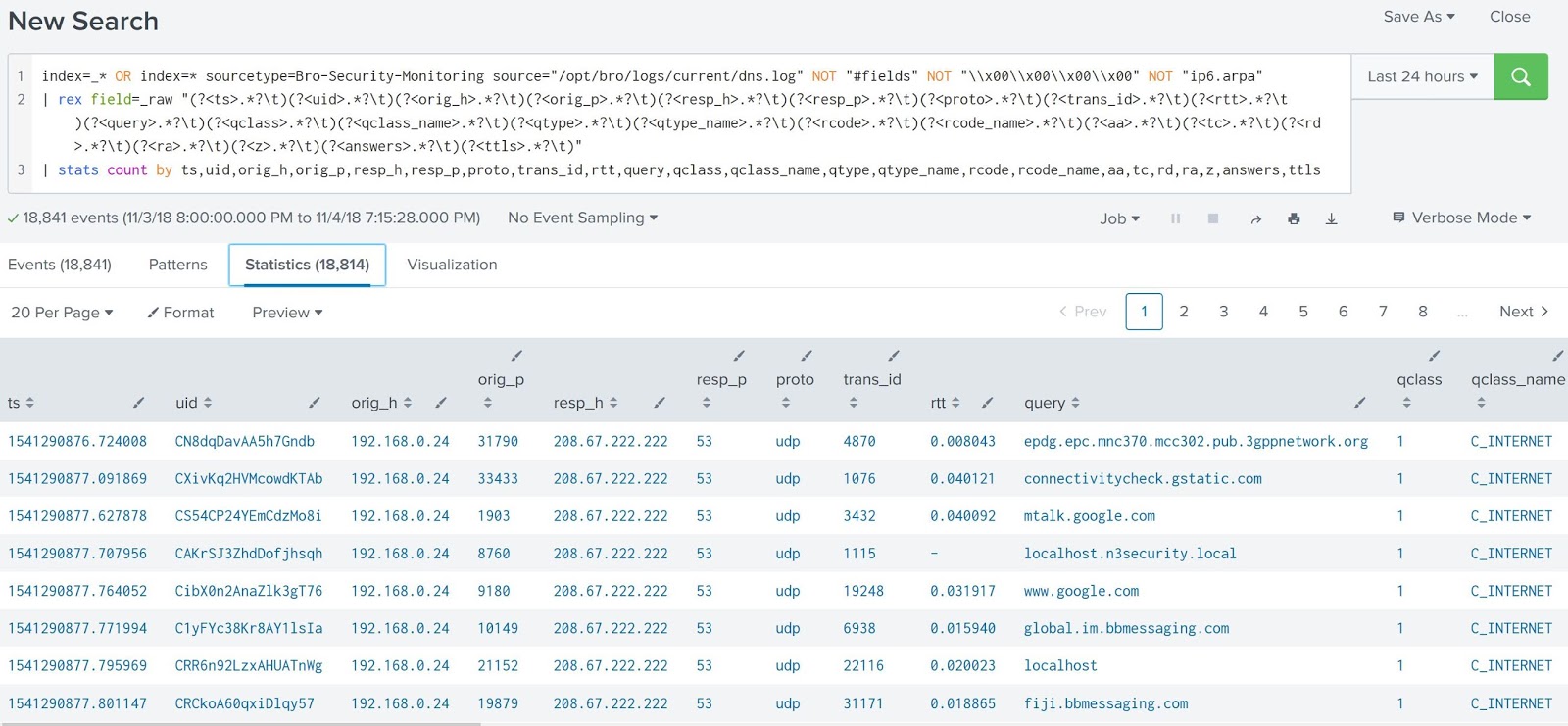Sort the table by ts column
Viewport: 1568px width, 726px height.
(29, 403)
